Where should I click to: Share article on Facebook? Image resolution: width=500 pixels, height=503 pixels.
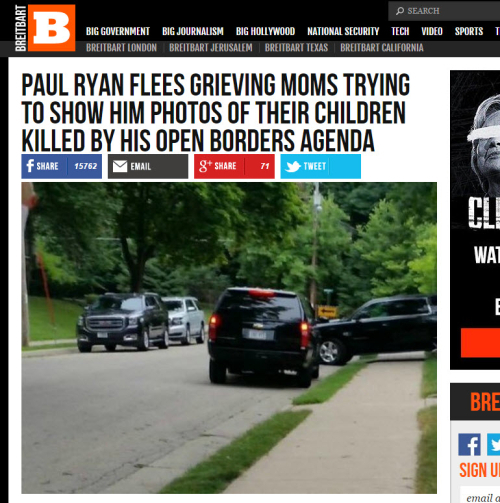pyautogui.click(x=62, y=166)
